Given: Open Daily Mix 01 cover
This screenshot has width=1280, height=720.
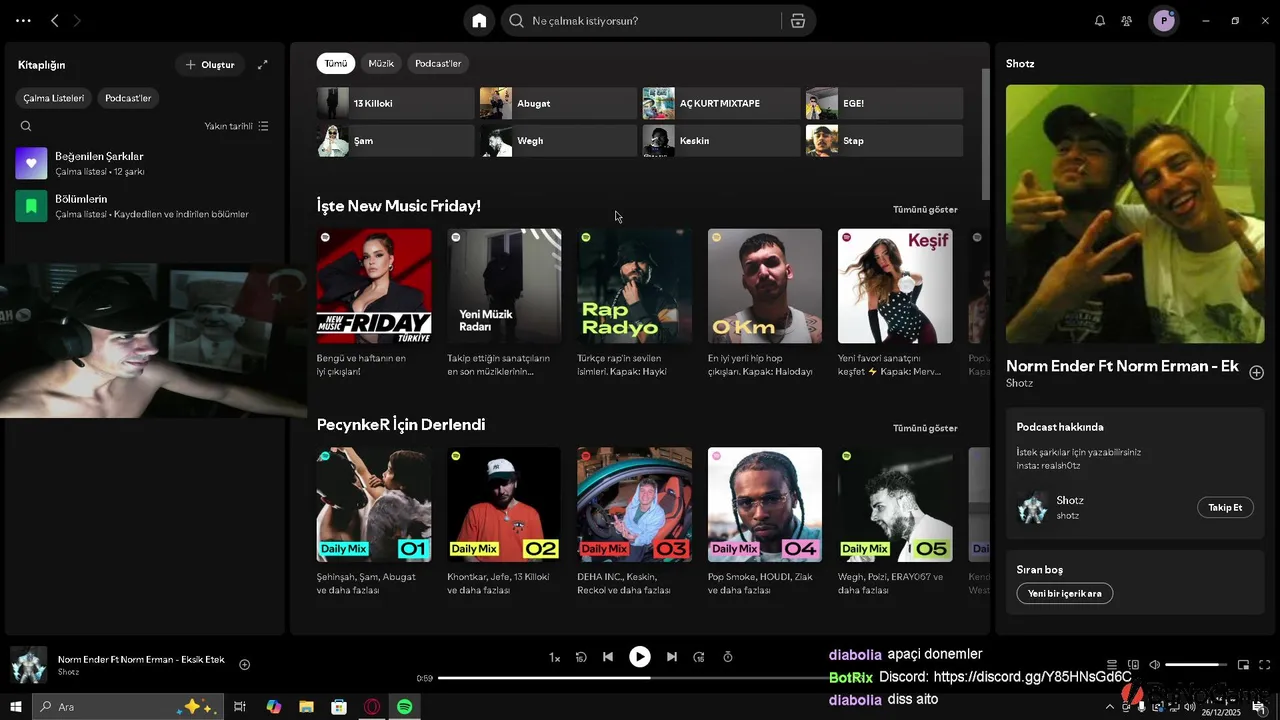Looking at the screenshot, I should [374, 504].
